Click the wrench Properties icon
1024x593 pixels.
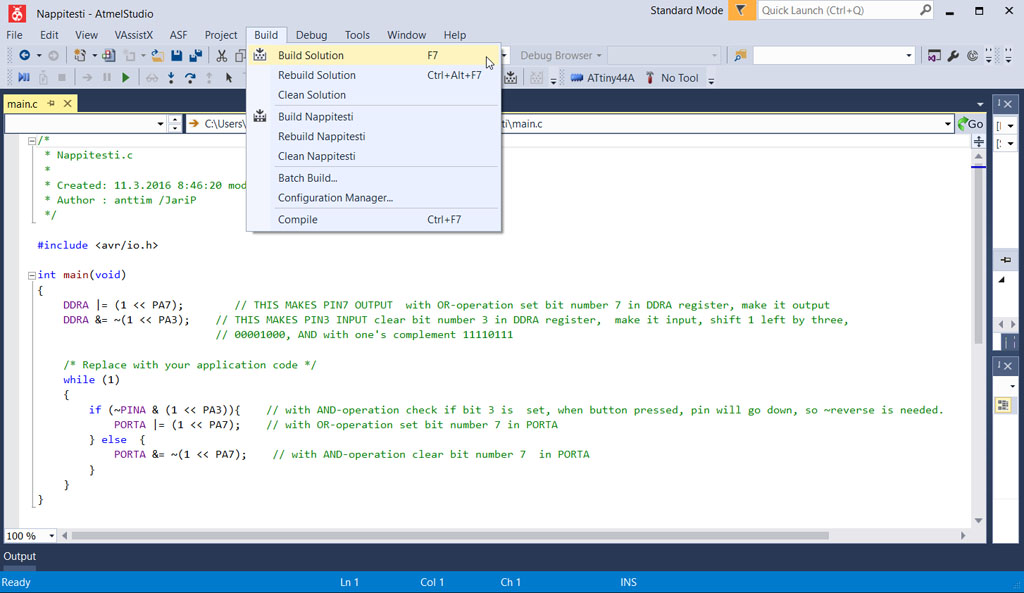pyautogui.click(x=953, y=56)
